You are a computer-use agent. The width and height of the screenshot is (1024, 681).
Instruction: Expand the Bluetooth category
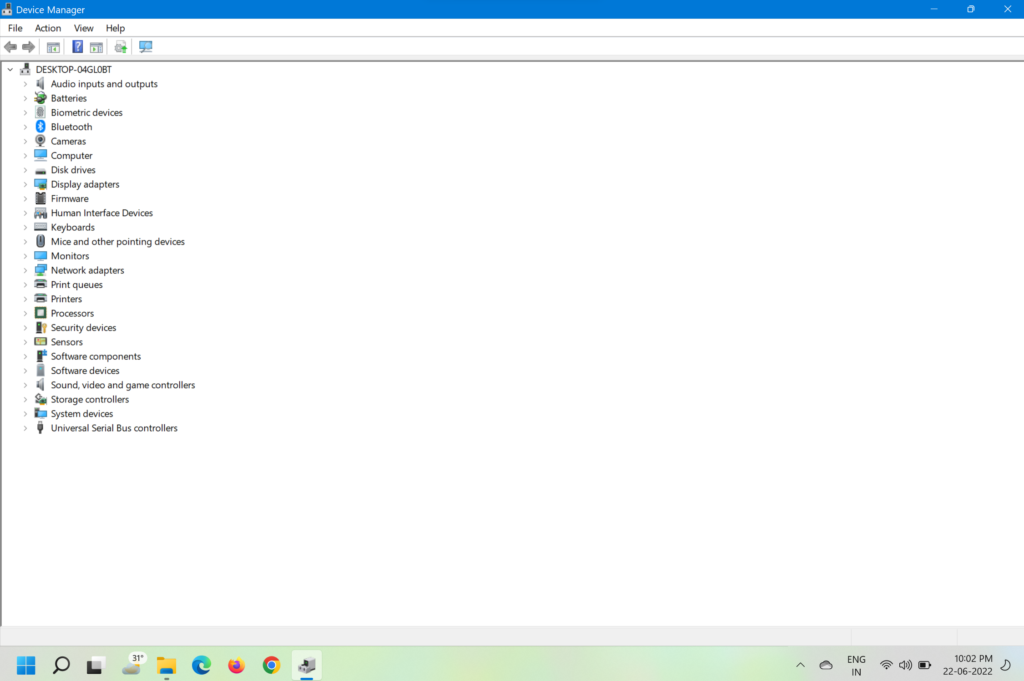tap(25, 127)
